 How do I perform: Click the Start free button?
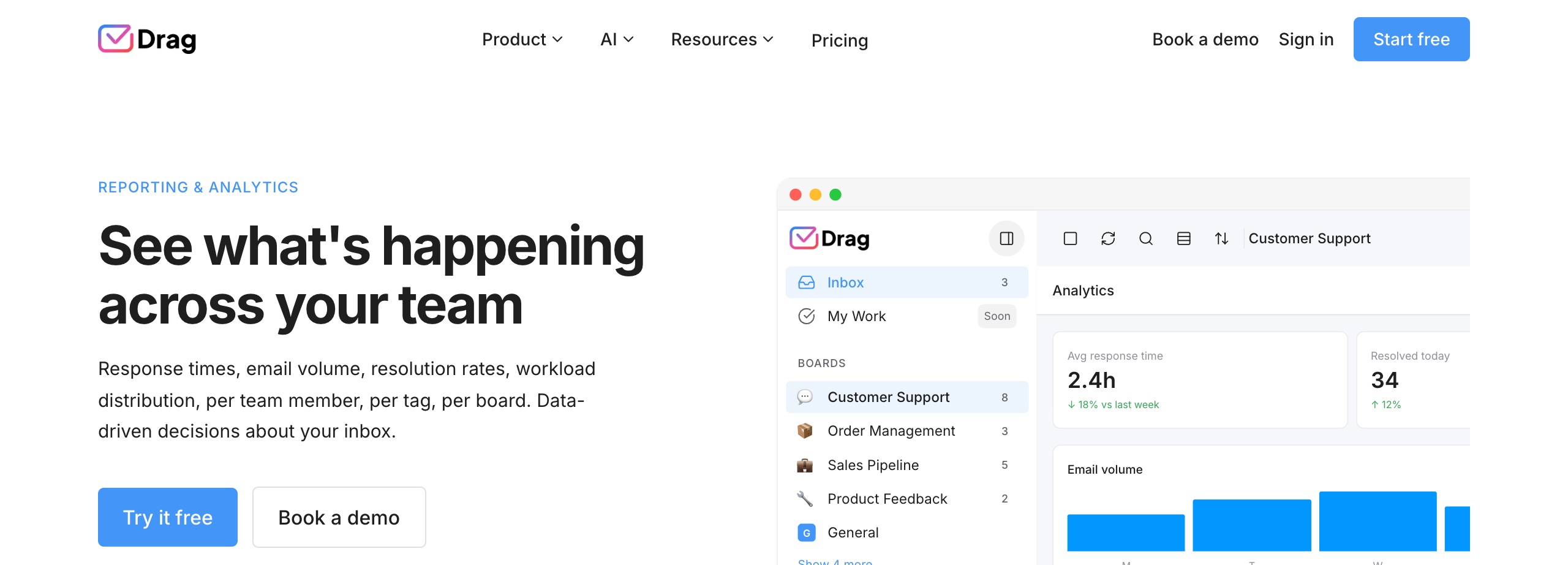point(1411,39)
